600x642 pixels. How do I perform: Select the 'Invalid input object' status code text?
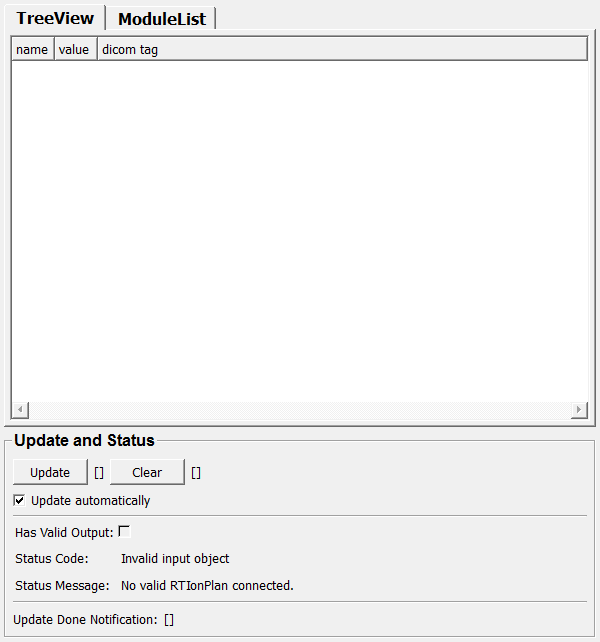pyautogui.click(x=175, y=559)
